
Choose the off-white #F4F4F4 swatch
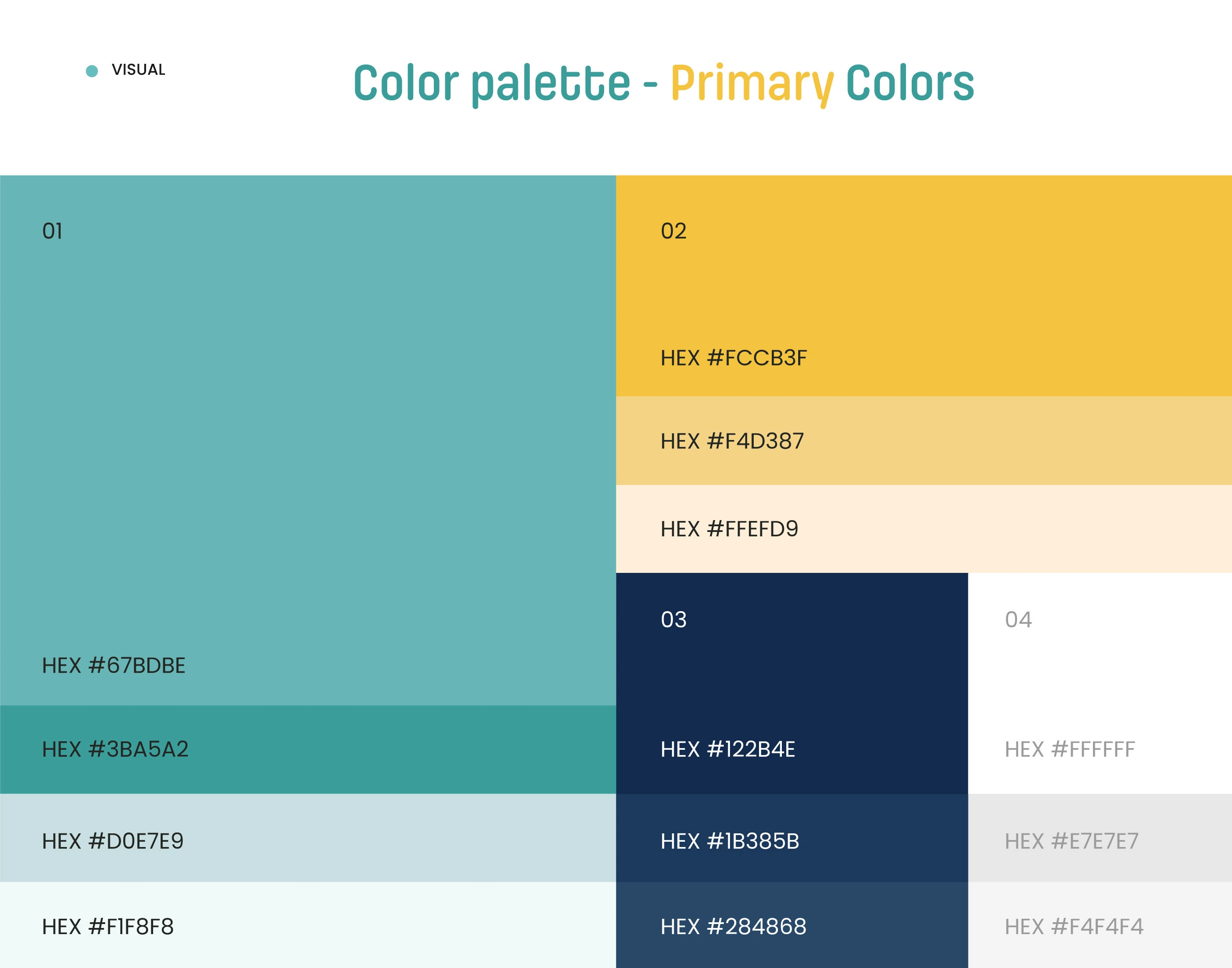[1100, 925]
